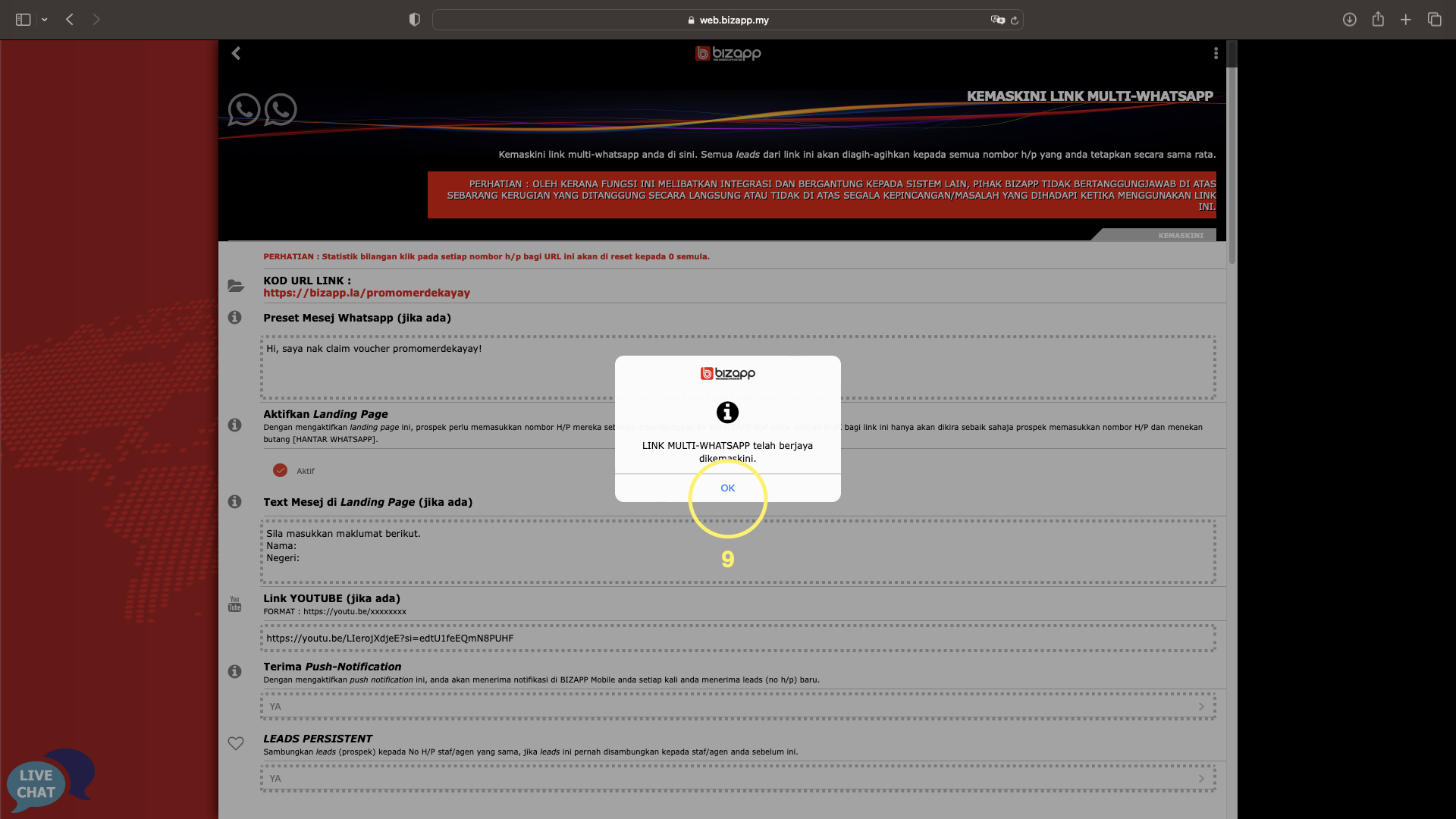Open the Live Chat bubble
1456x819 pixels.
[x=50, y=781]
